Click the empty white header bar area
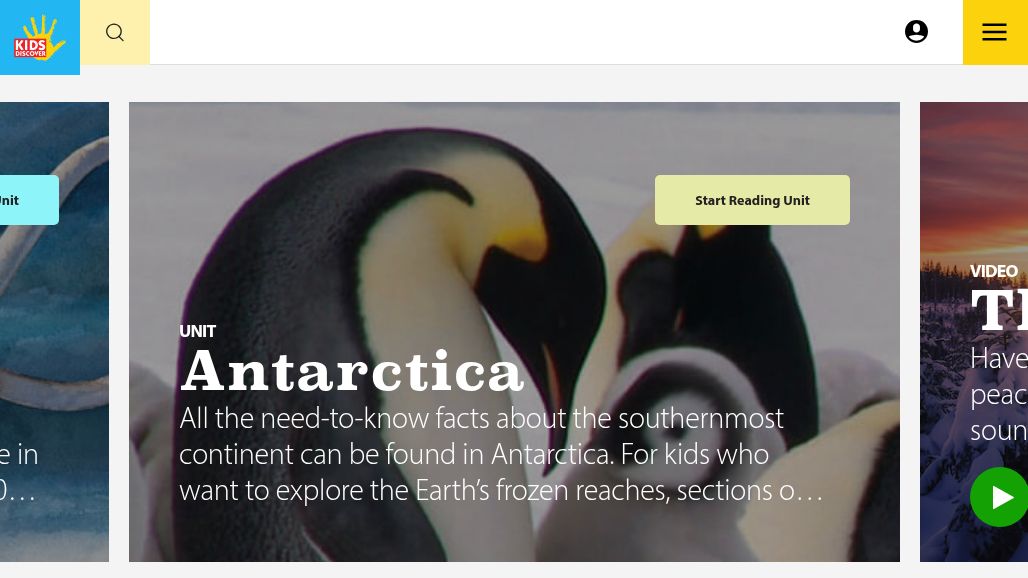 [x=524, y=32]
